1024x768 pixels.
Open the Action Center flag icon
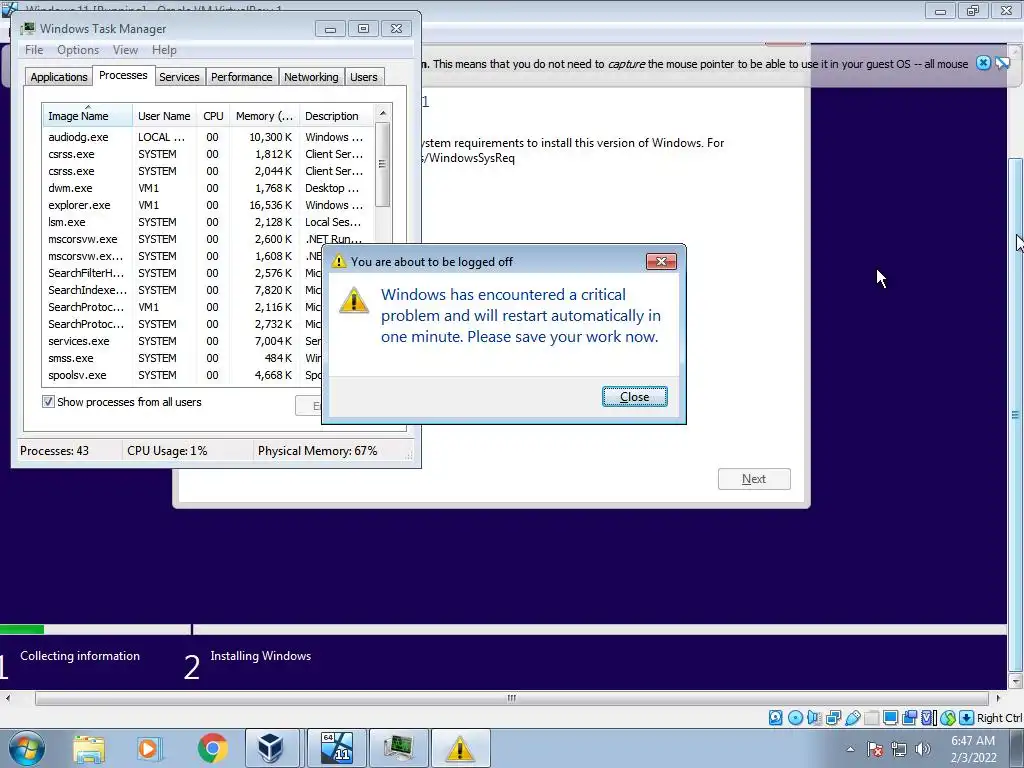(x=875, y=749)
